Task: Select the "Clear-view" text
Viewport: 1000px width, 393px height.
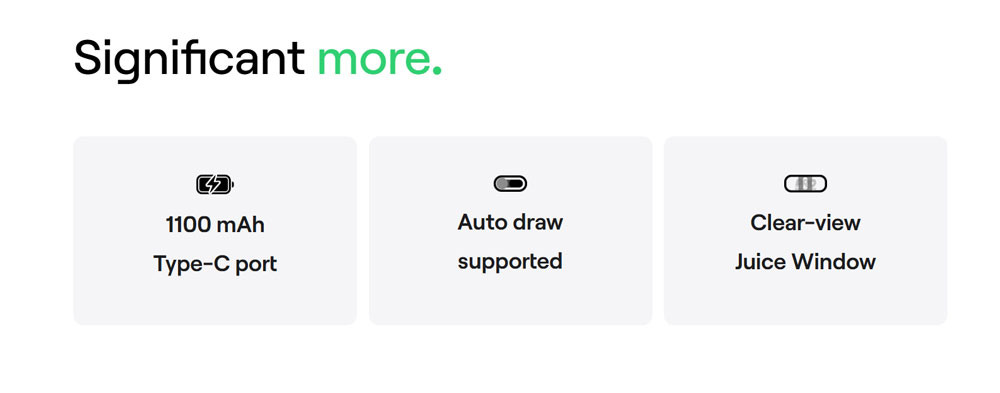Action: click(805, 222)
